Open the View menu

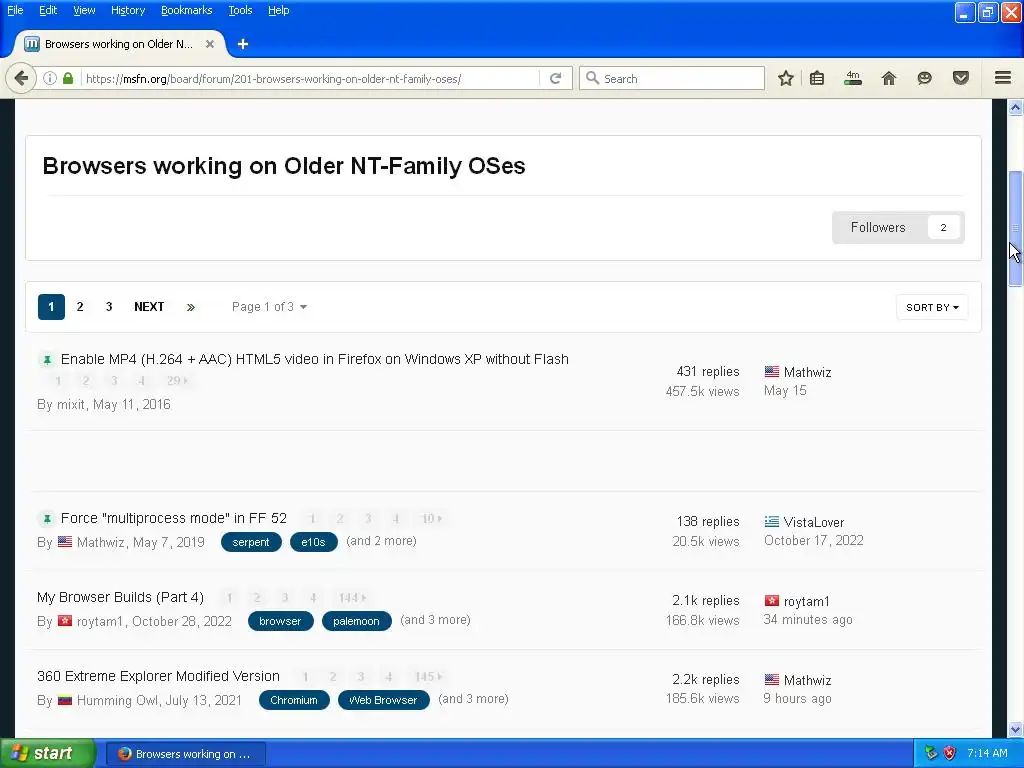point(84,10)
